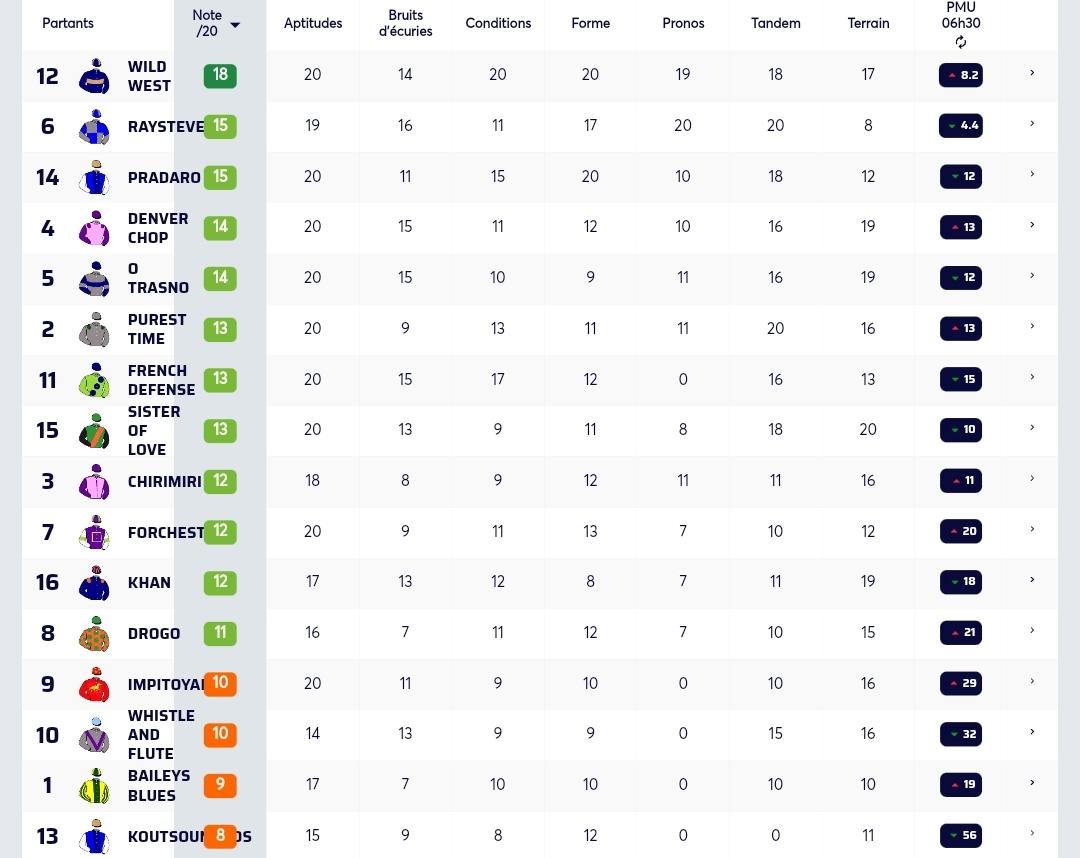Click the PMU odds refresh icon
The image size is (1080, 858).
tap(960, 43)
